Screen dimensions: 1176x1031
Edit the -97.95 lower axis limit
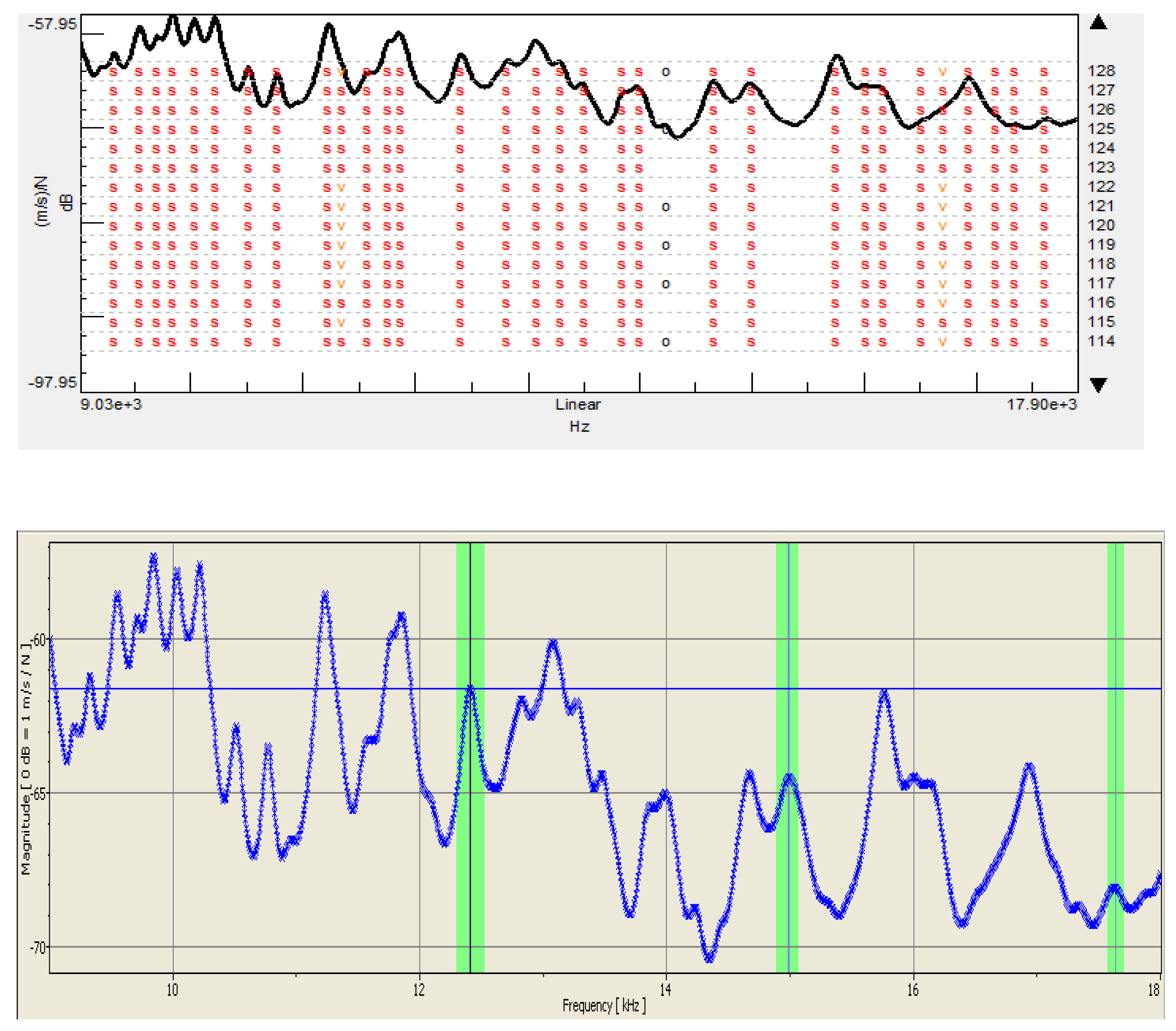(x=52, y=382)
